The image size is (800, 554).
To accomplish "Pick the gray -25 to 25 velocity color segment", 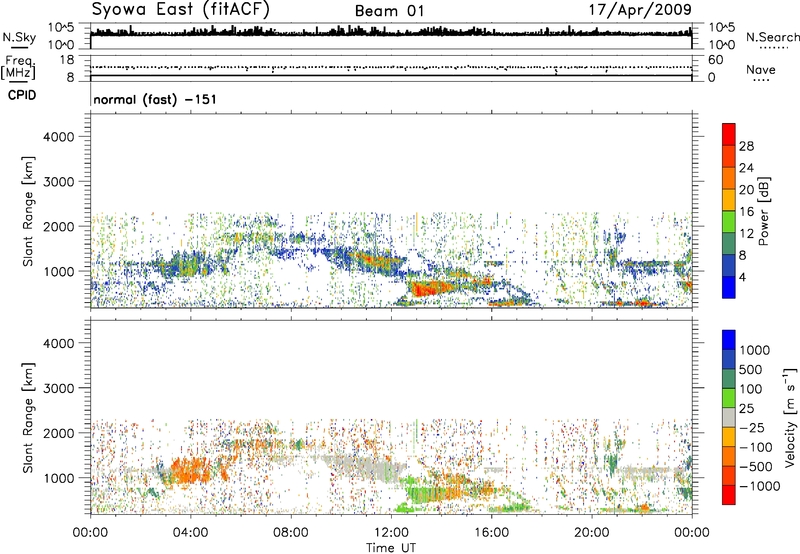I will pyautogui.click(x=729, y=417).
